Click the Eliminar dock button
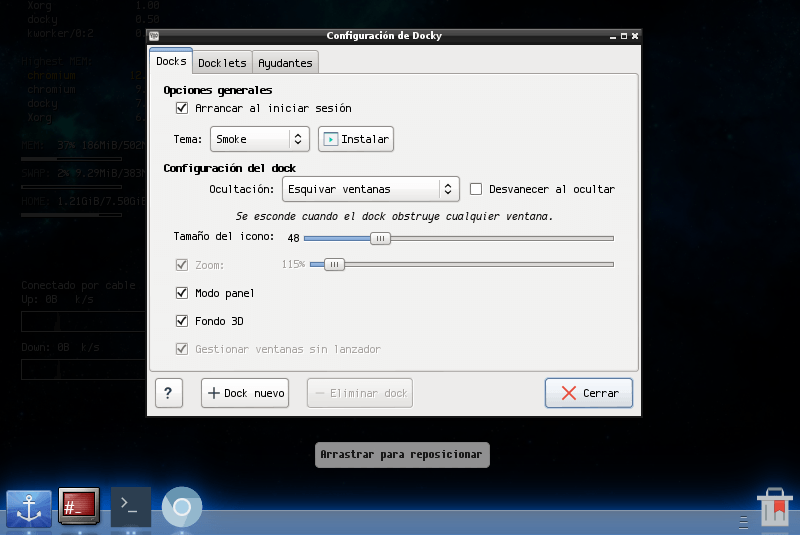This screenshot has width=800, height=535. click(x=360, y=393)
